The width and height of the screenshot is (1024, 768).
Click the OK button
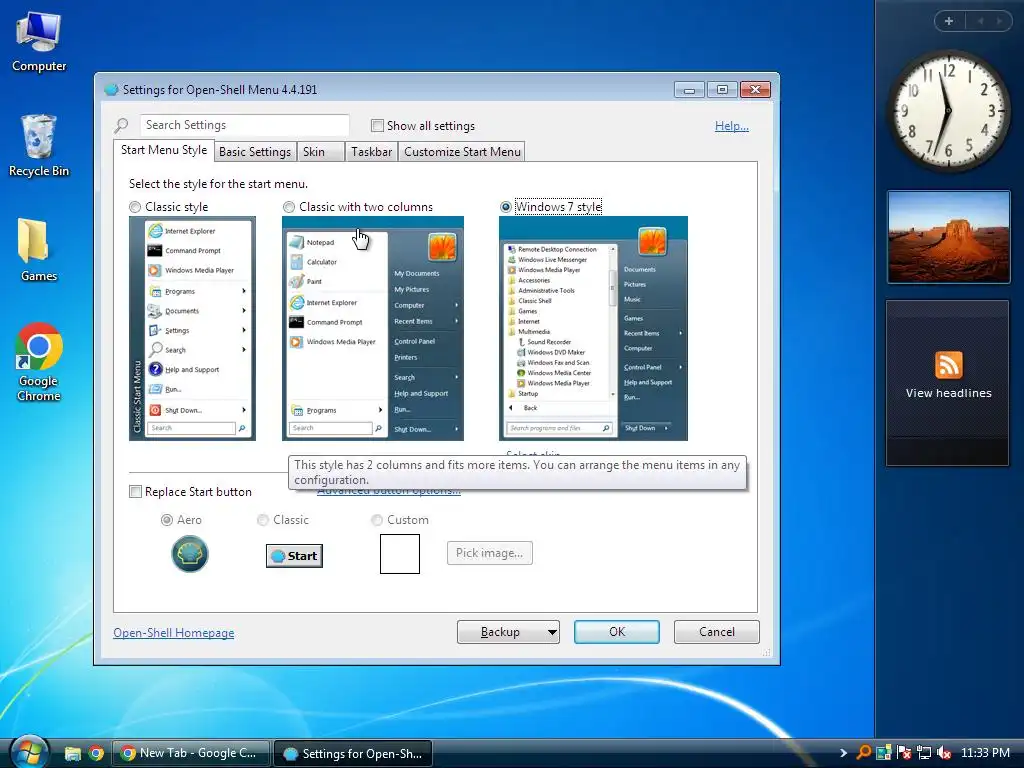(x=616, y=632)
